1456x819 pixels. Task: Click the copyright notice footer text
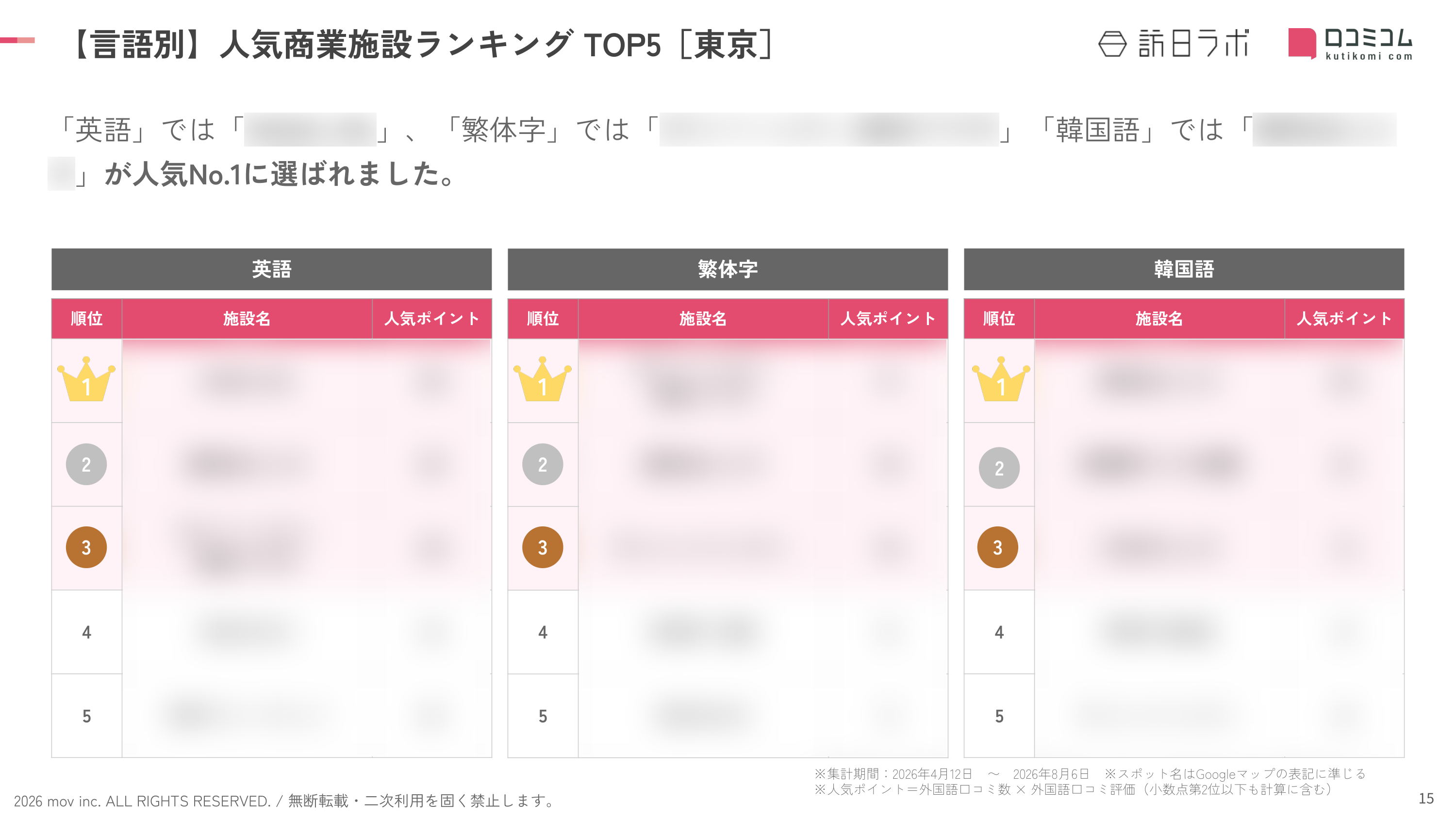[284, 801]
